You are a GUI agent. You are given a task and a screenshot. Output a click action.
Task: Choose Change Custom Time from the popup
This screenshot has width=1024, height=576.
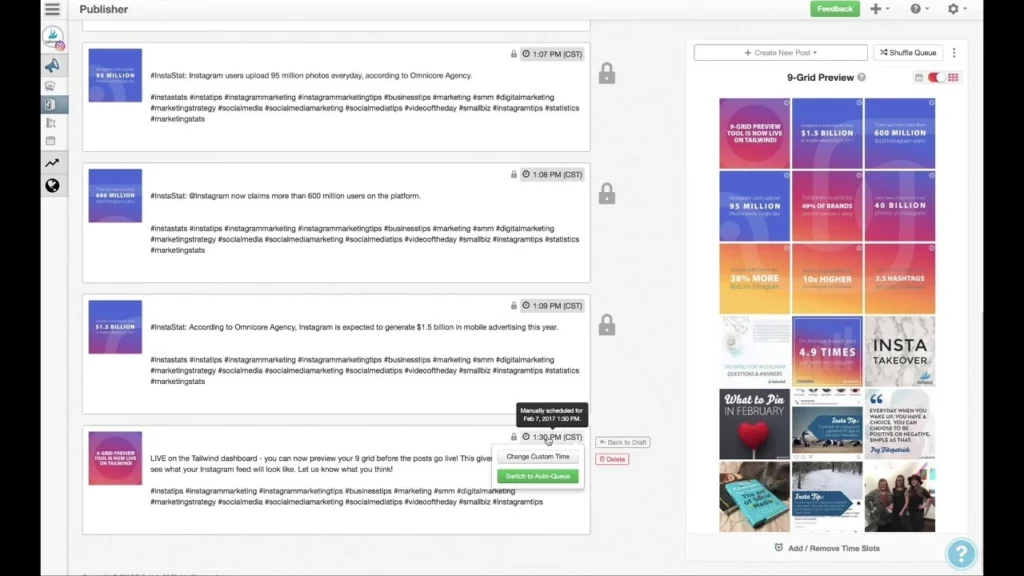(x=537, y=456)
